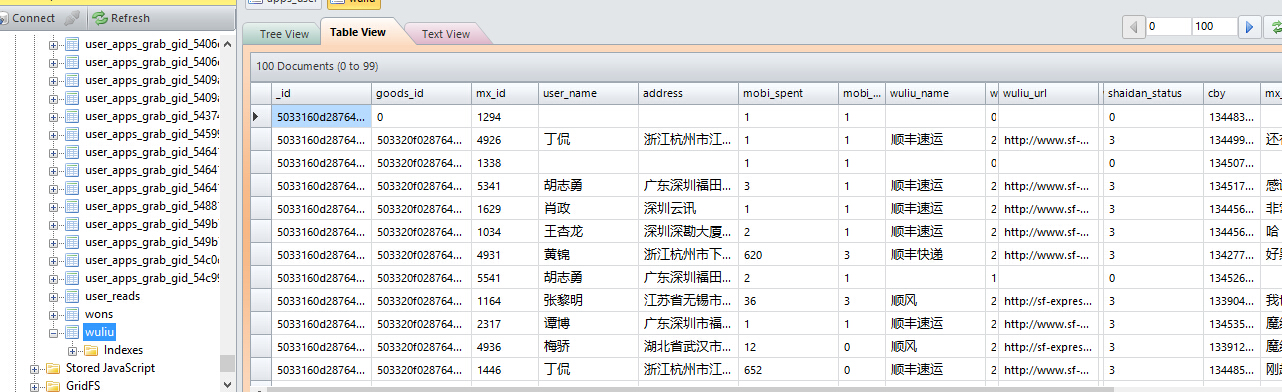Screen dimensions: 1282x392
Task: Click the user_name cell 张黎明
Action: click(x=588, y=301)
